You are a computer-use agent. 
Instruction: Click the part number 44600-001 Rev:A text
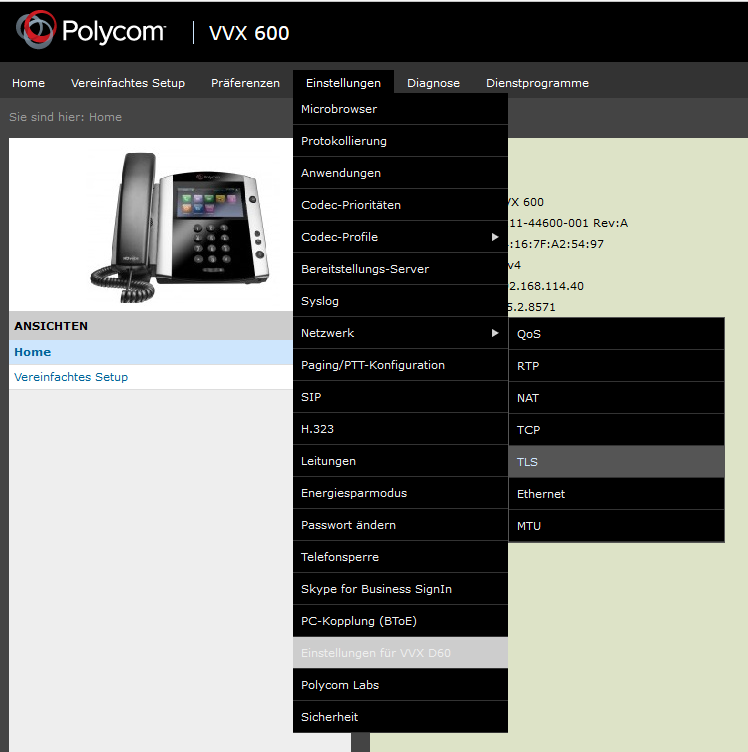point(568,223)
